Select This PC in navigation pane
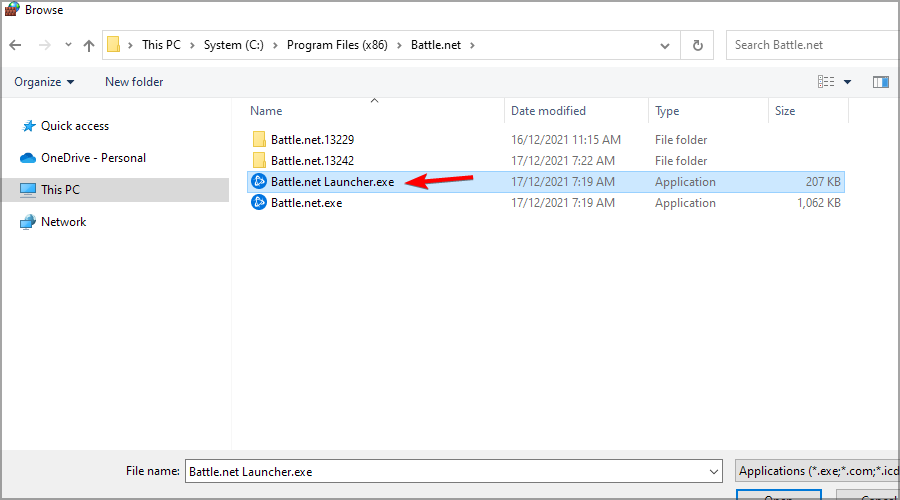900x500 pixels. [60, 189]
